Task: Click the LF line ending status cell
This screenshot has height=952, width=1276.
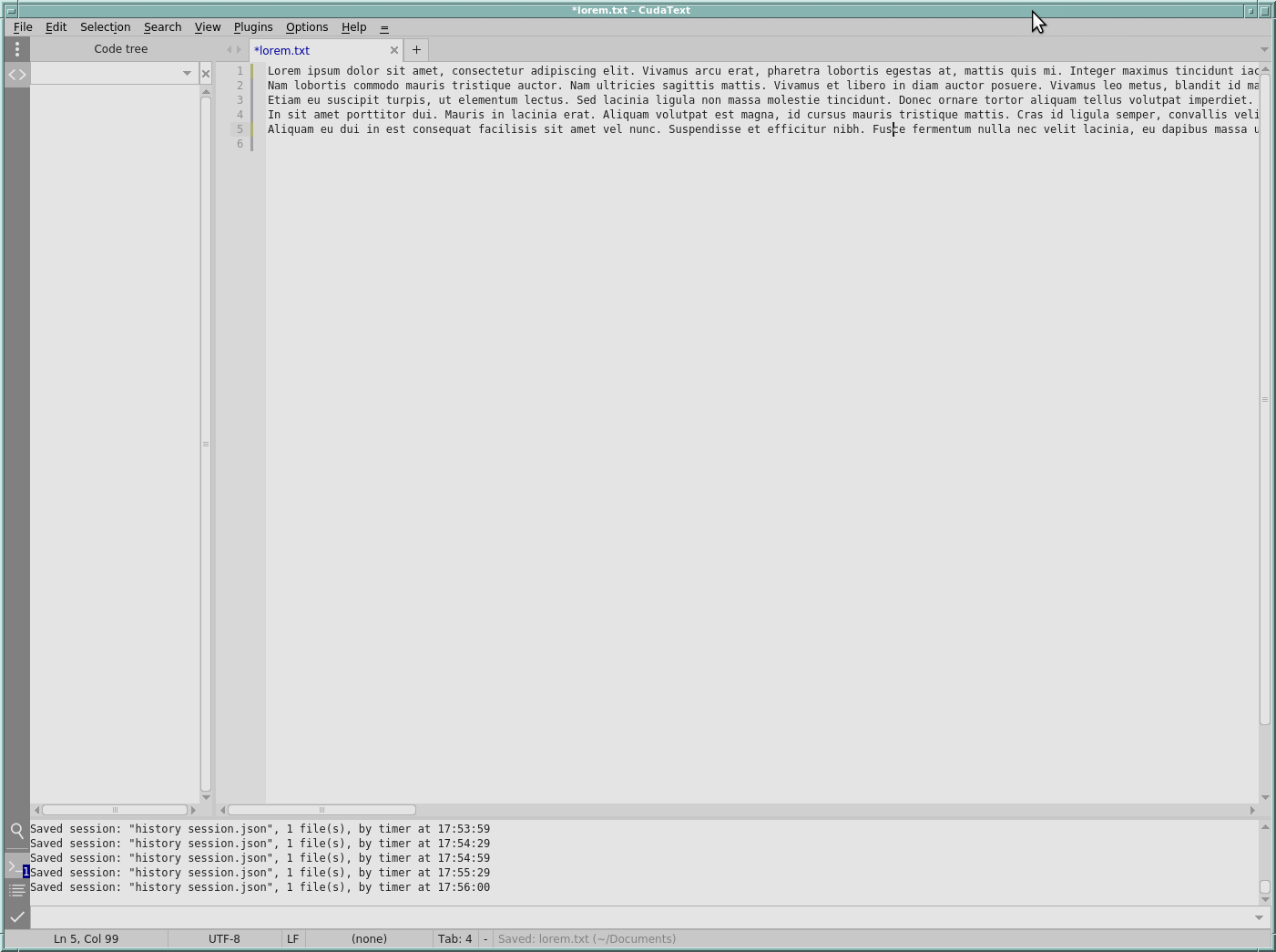Action: click(292, 939)
